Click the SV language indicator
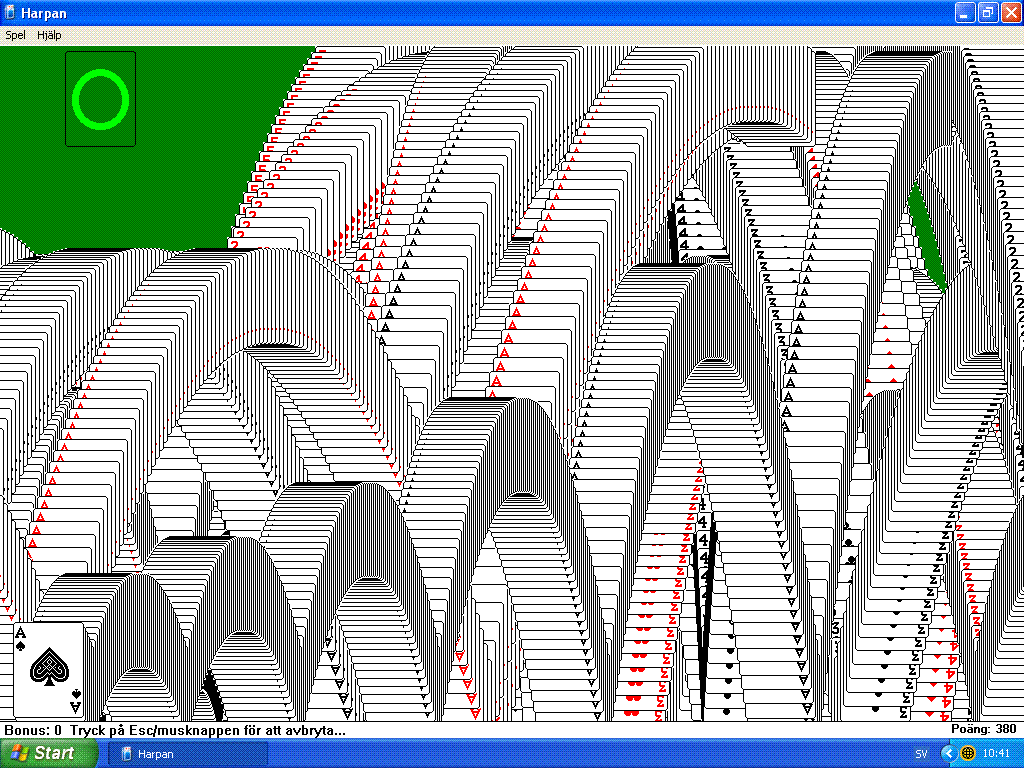This screenshot has height=768, width=1024. point(921,754)
